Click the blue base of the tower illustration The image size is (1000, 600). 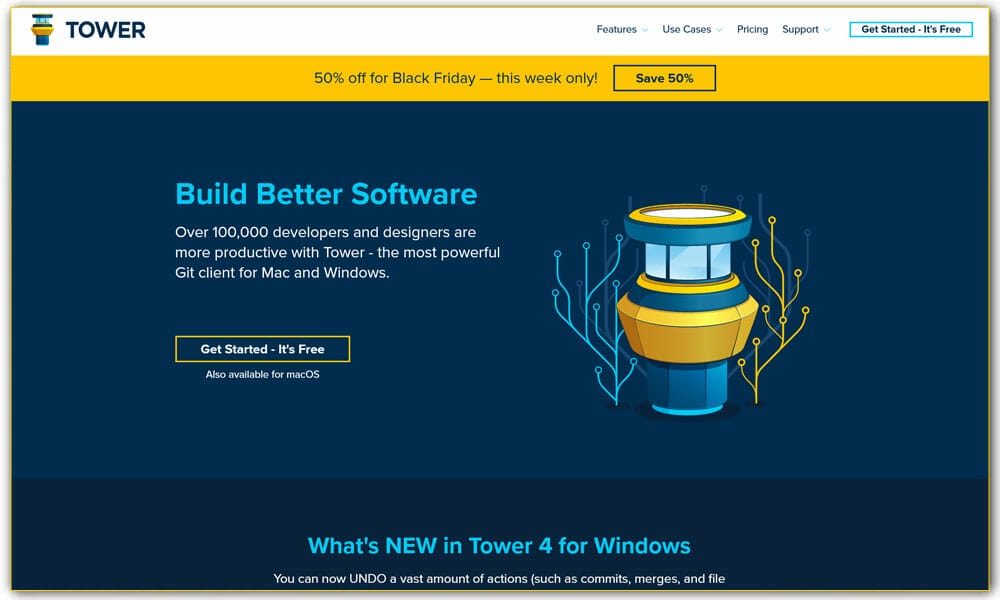(x=686, y=385)
